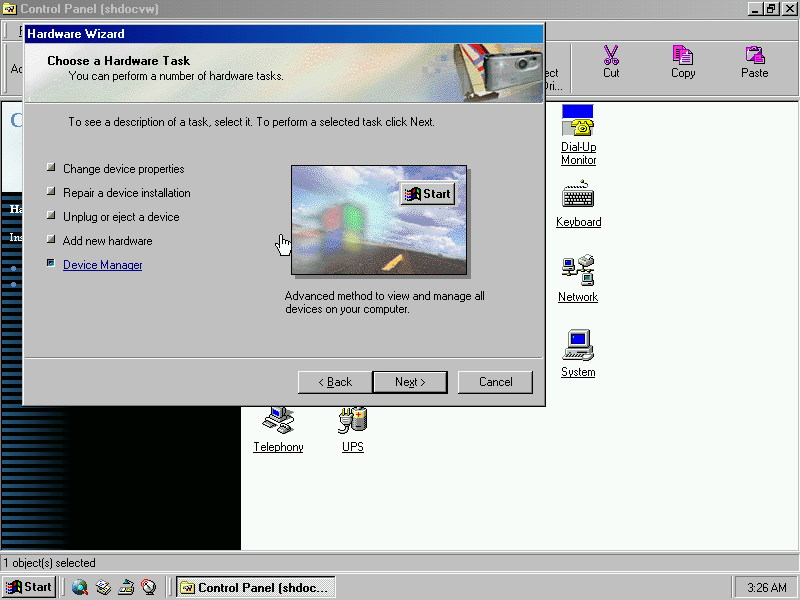Viewport: 800px width, 600px height.
Task: Choose the Unplug or eject a device option
Action: pyautogui.click(x=121, y=217)
